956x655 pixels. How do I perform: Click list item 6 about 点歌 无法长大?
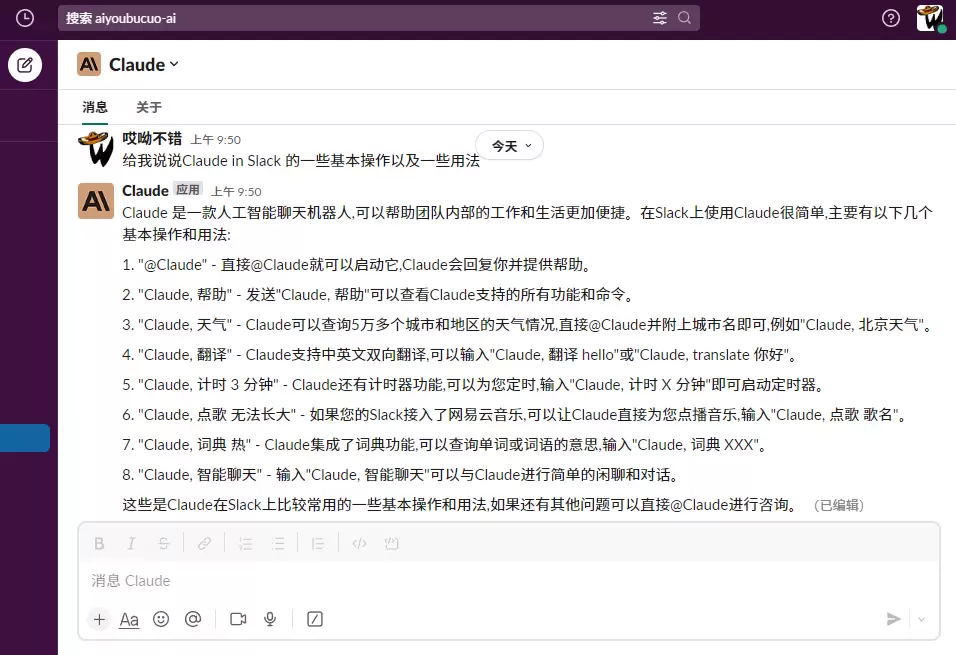pos(516,415)
